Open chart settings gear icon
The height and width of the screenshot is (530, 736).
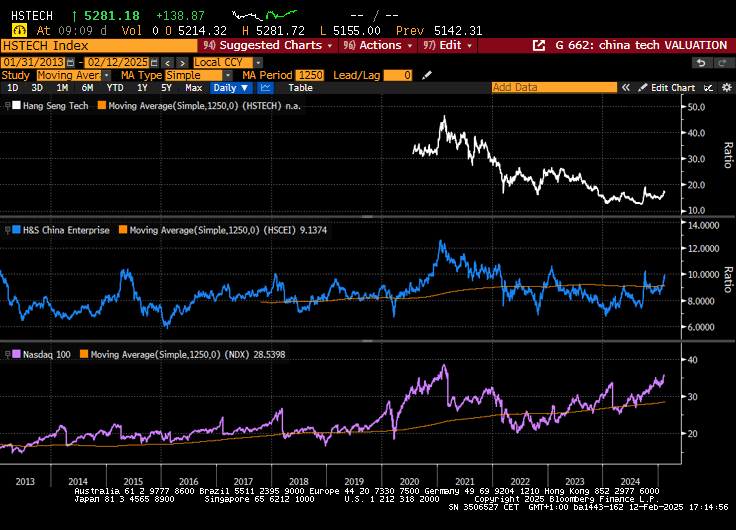point(727,88)
